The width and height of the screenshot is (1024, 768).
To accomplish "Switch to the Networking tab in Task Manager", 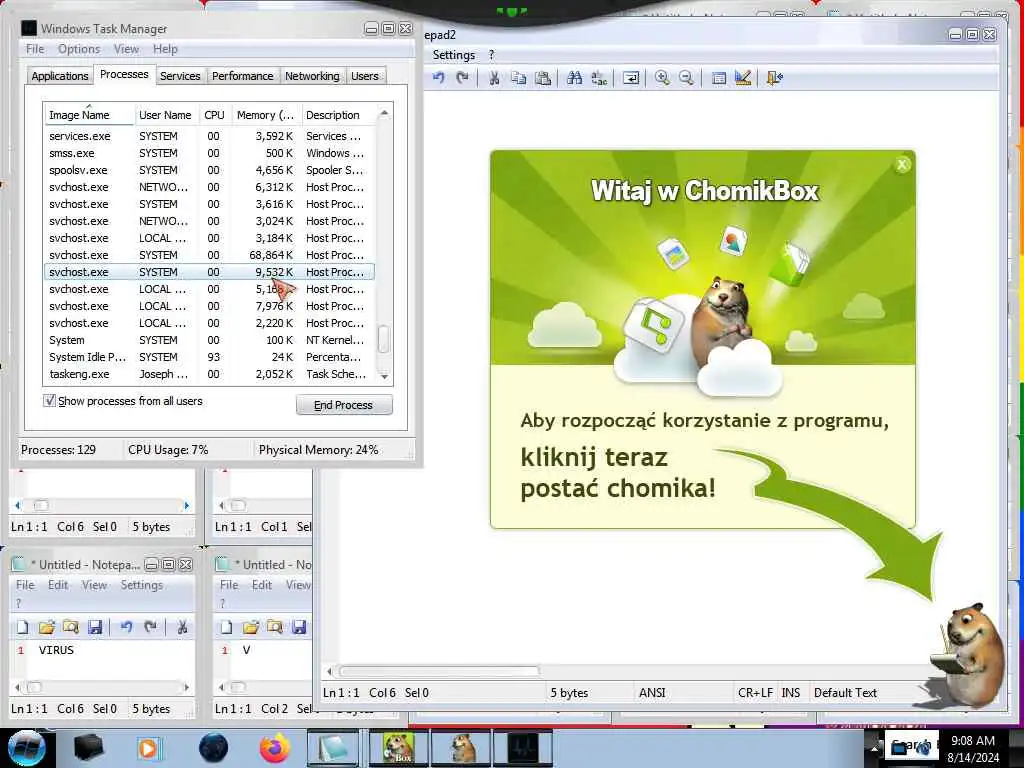I will pos(312,76).
